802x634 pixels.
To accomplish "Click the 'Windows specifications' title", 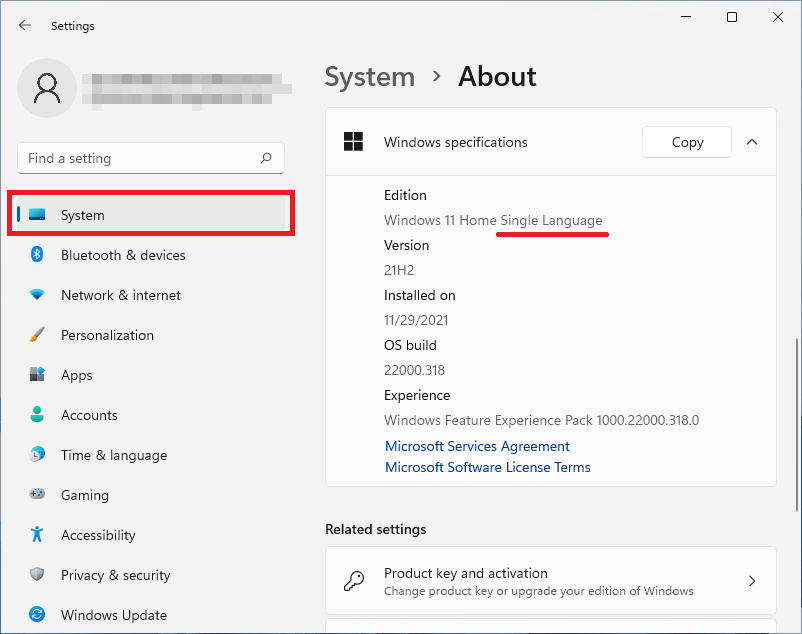I will pyautogui.click(x=455, y=142).
